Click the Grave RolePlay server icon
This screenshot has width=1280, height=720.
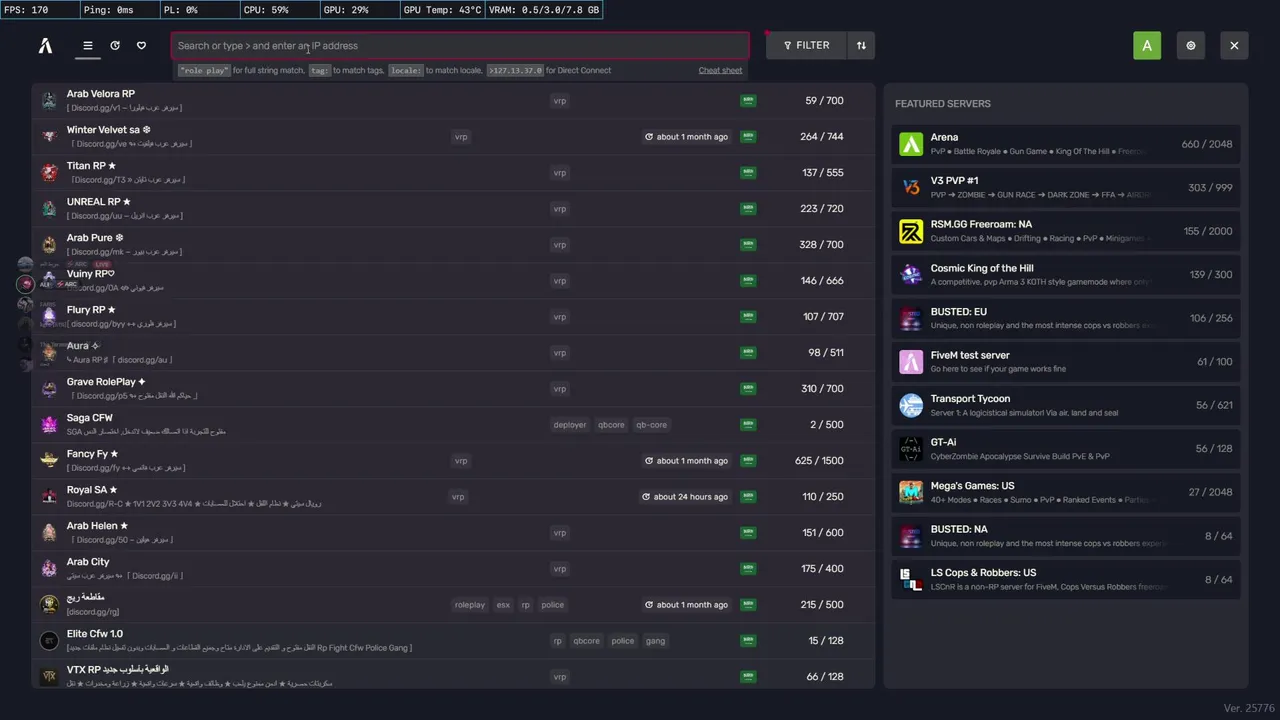pos(49,388)
